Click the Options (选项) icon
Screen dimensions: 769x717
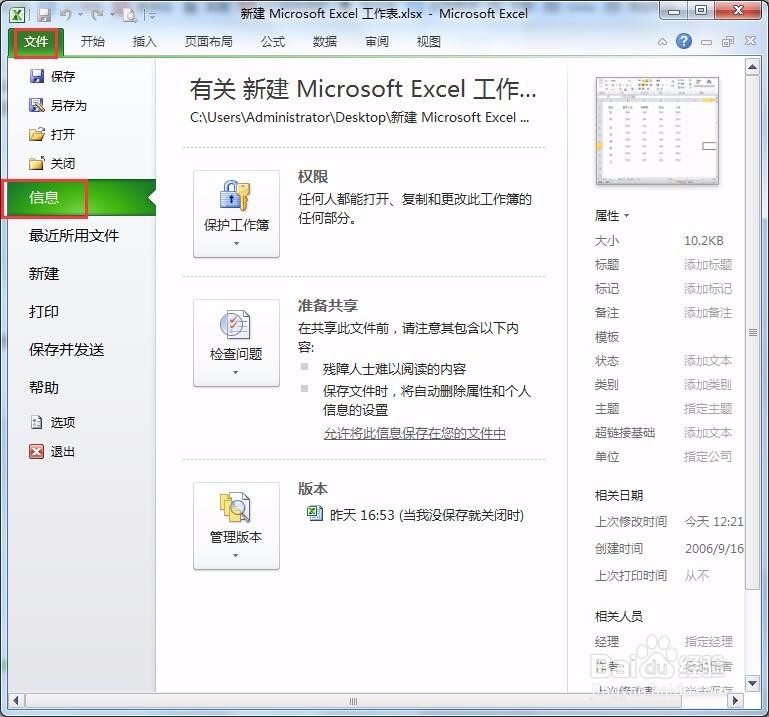pos(36,422)
